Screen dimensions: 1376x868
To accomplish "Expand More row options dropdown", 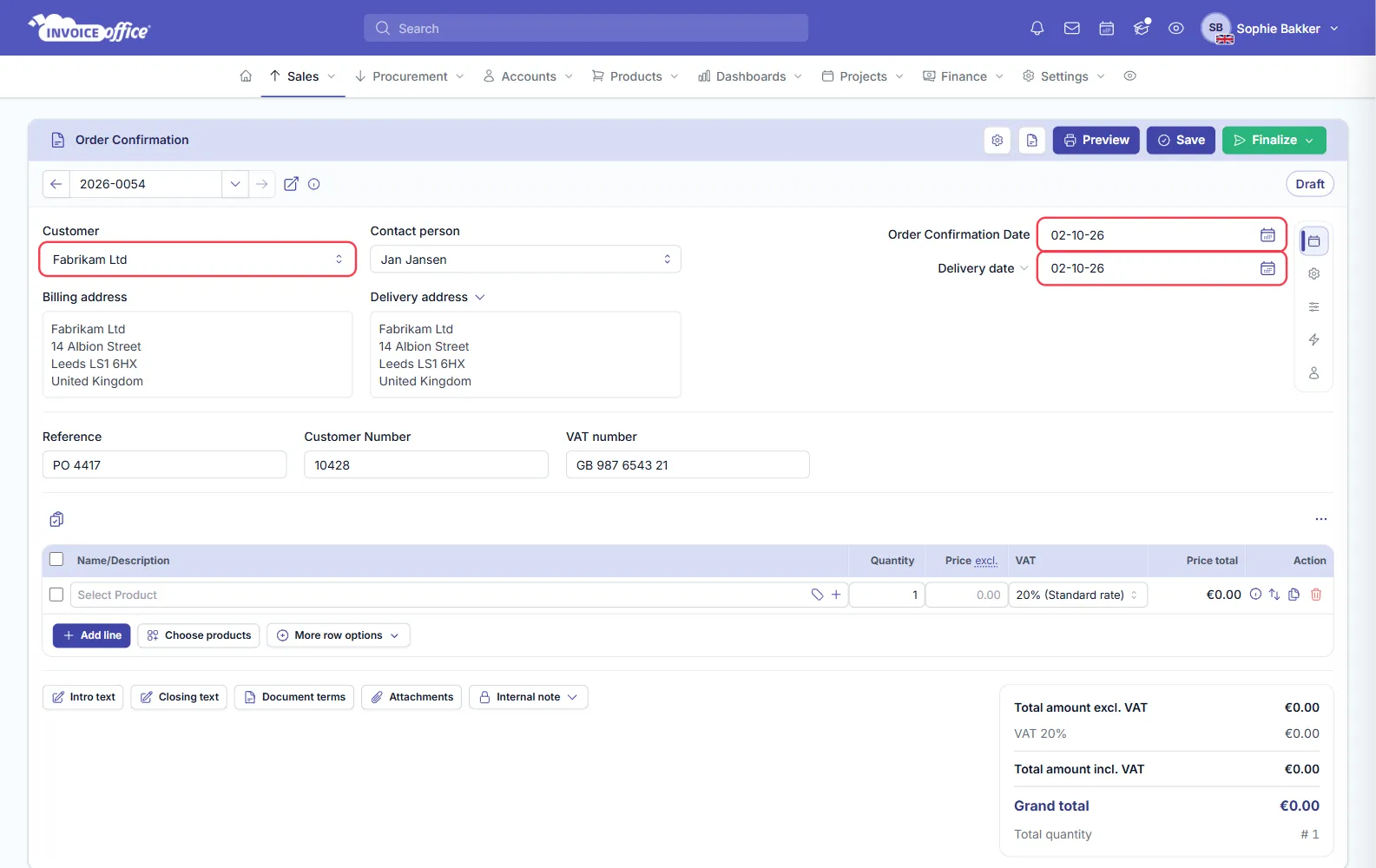I will tap(339, 635).
